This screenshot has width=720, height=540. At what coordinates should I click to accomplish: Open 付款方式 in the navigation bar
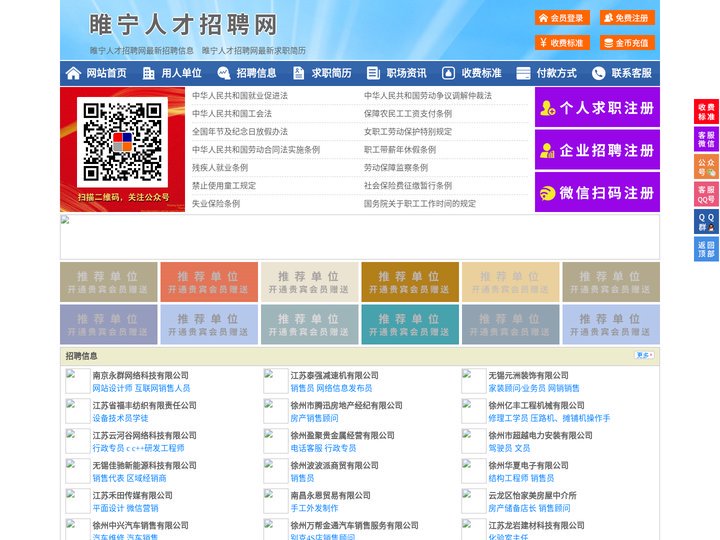pyautogui.click(x=557, y=73)
